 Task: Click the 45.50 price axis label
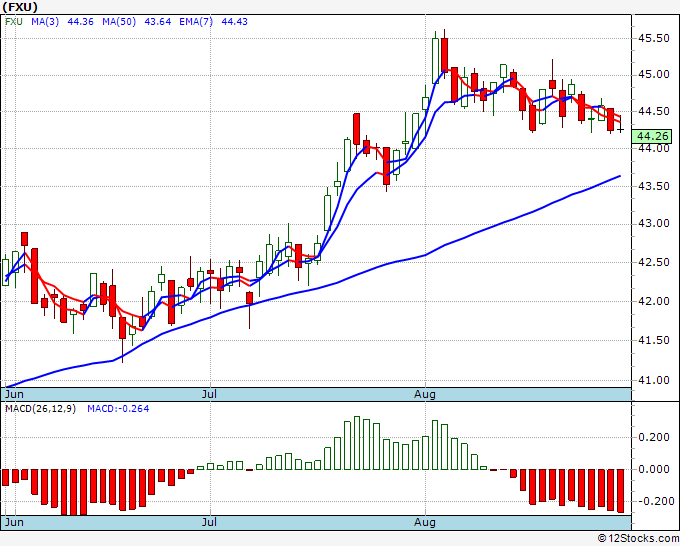click(x=653, y=38)
